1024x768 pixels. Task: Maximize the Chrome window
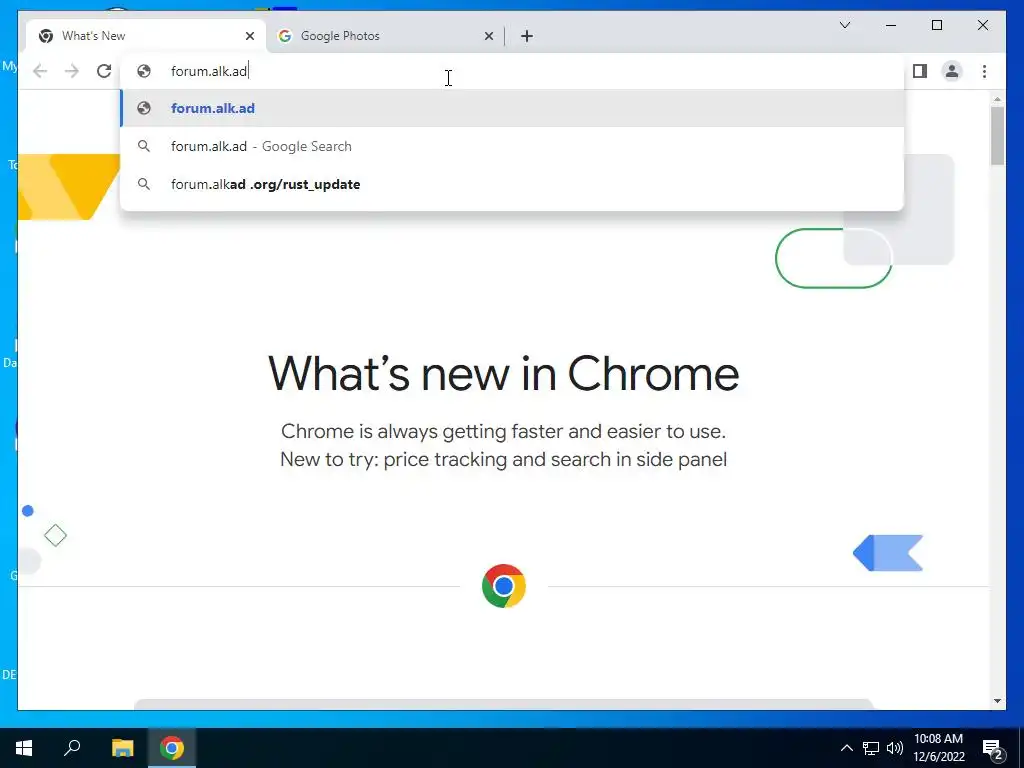tap(936, 25)
